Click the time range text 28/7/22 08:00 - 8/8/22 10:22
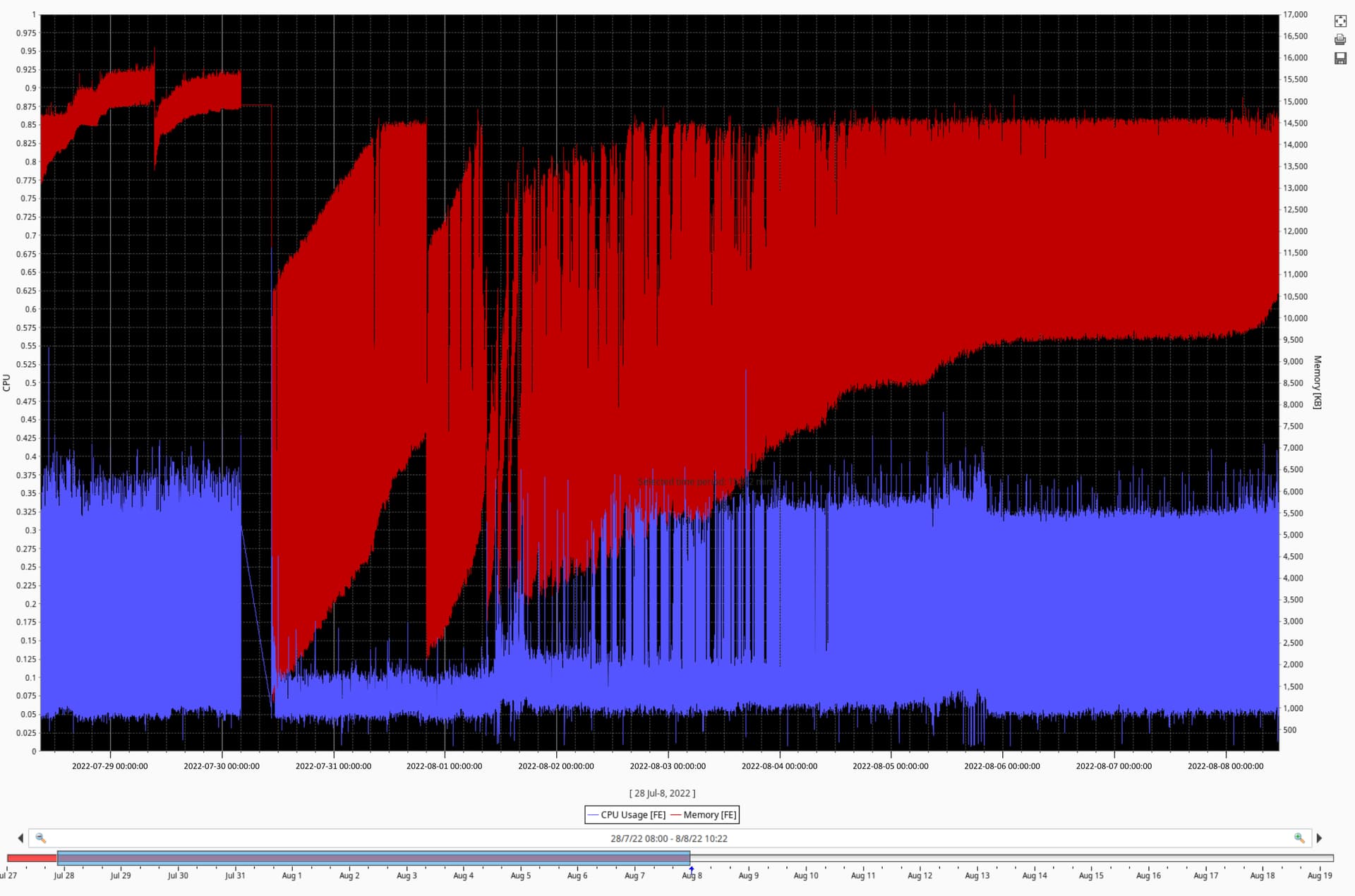 668,838
